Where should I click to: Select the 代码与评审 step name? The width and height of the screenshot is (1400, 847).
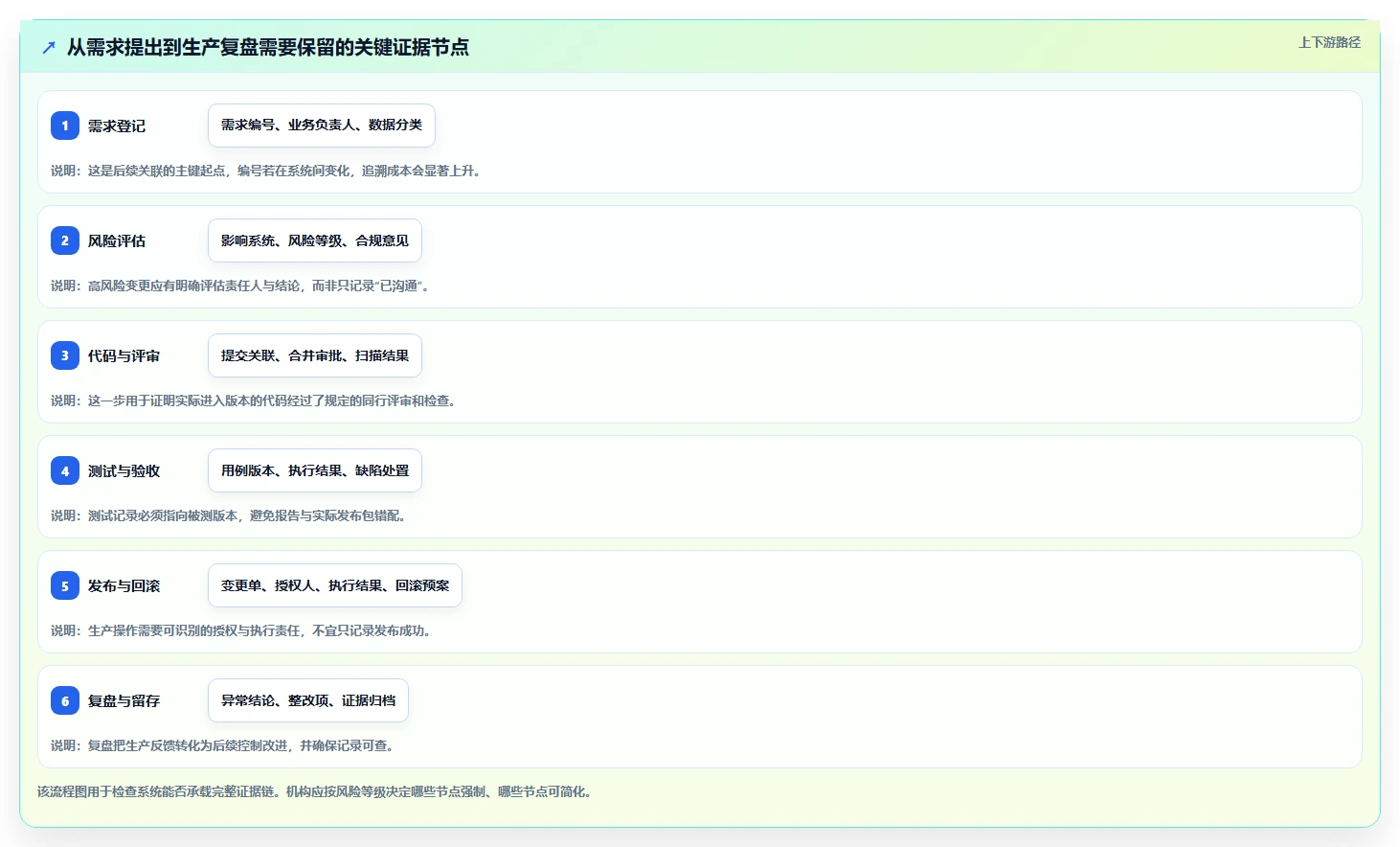[124, 355]
